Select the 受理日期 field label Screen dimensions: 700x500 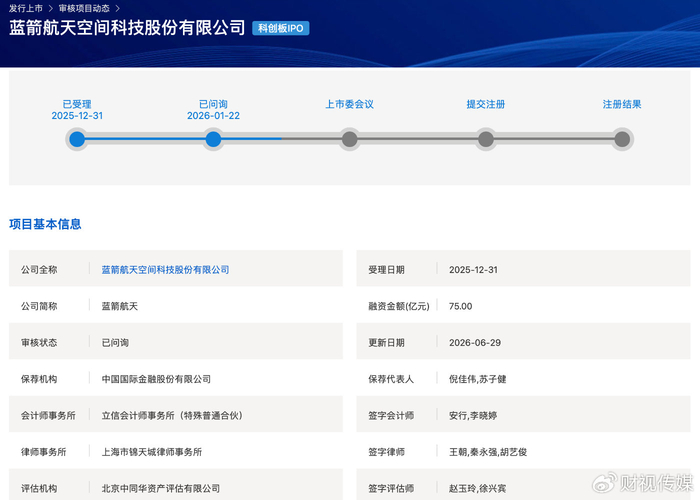click(x=387, y=270)
